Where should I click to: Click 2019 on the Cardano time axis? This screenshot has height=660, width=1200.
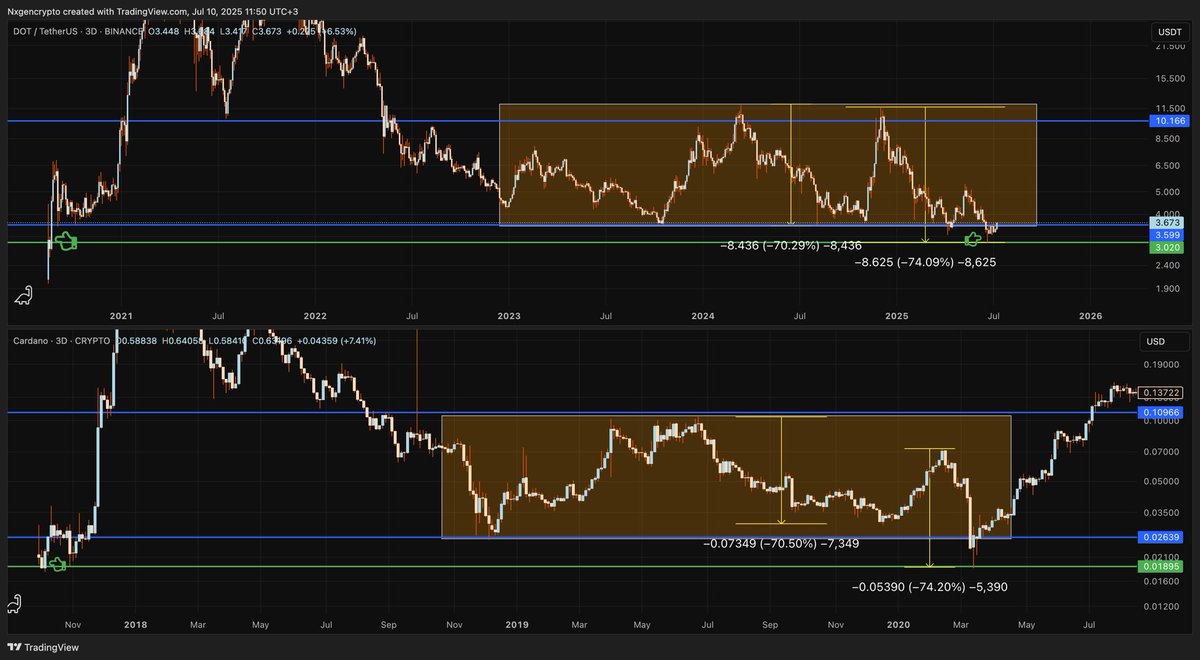click(x=517, y=625)
